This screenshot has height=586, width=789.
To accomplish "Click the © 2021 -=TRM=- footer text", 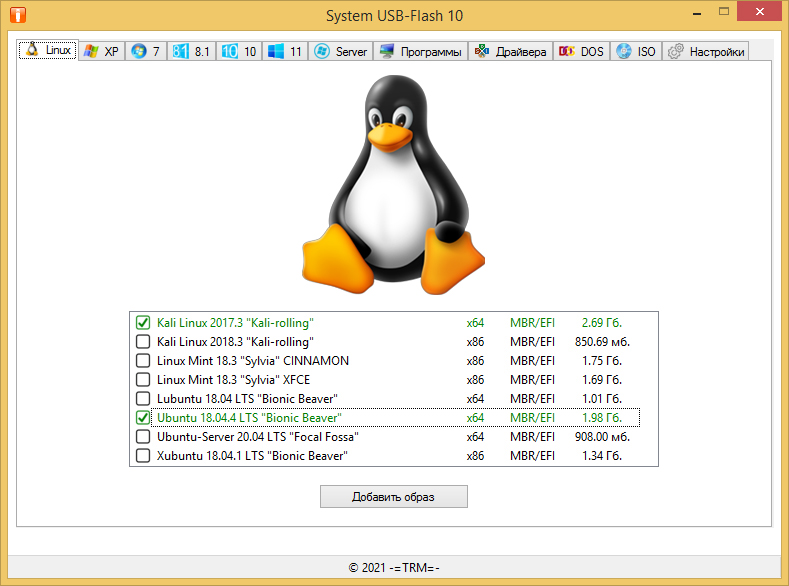I will pos(394,567).
